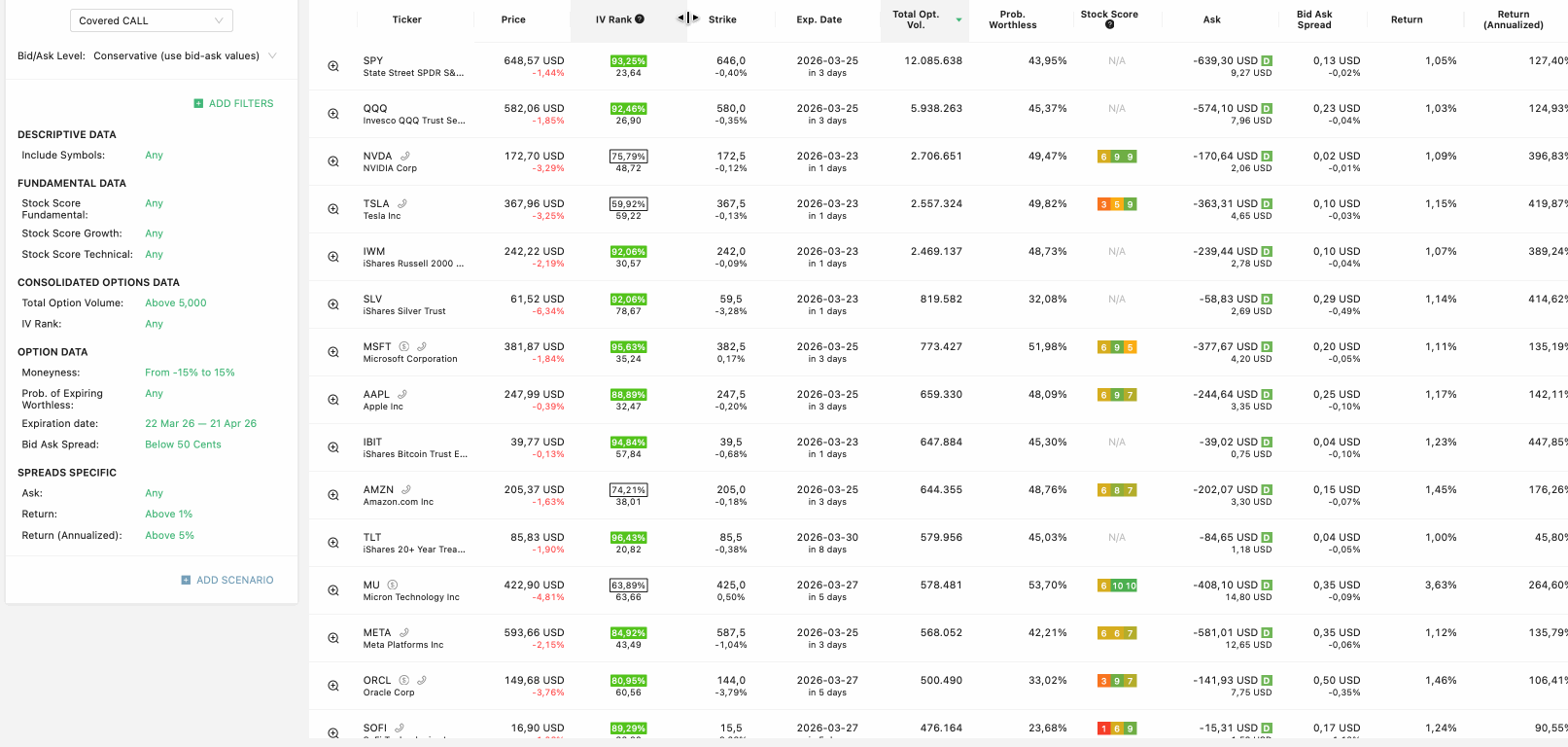The height and width of the screenshot is (747, 1568).
Task: Click the magnifier icon for AMZN row
Action: (x=333, y=495)
